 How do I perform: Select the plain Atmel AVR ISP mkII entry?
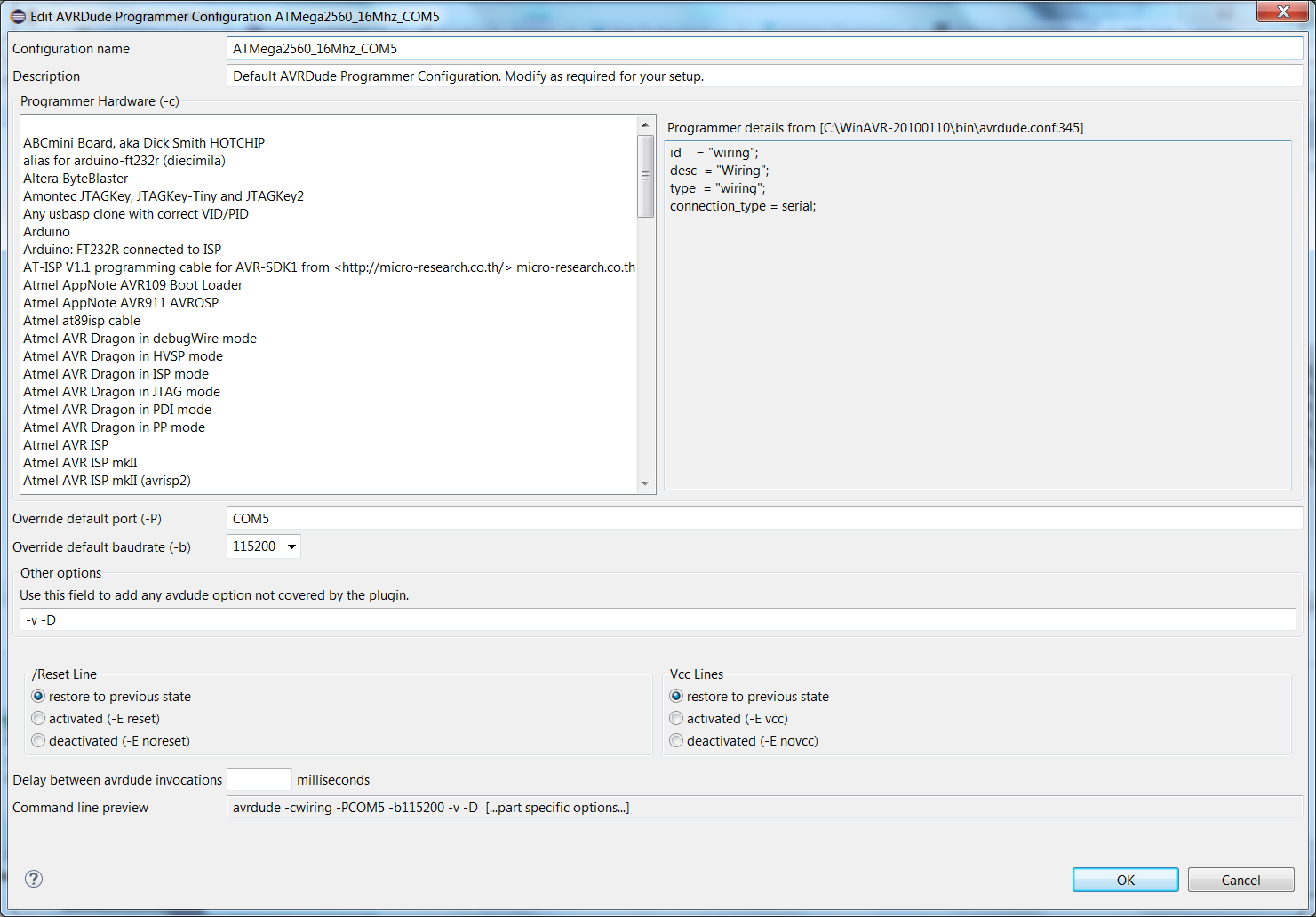(80, 463)
